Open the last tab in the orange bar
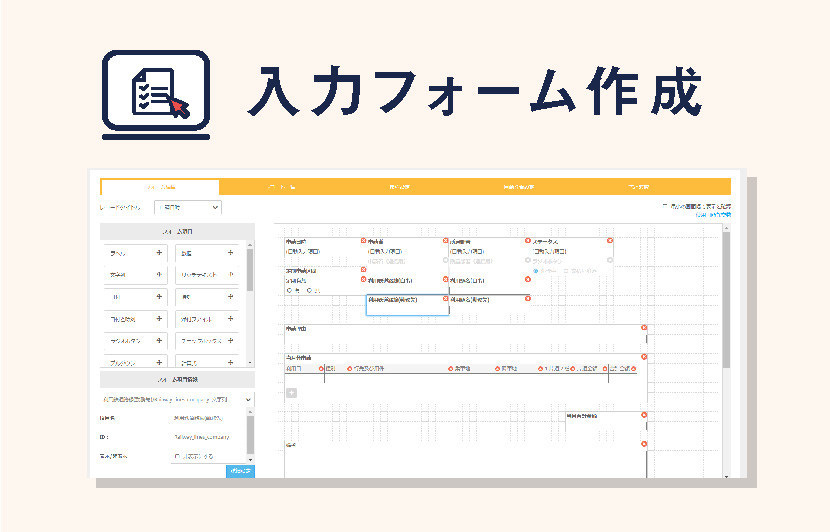Screen dimensions: 830x532 coord(639,187)
